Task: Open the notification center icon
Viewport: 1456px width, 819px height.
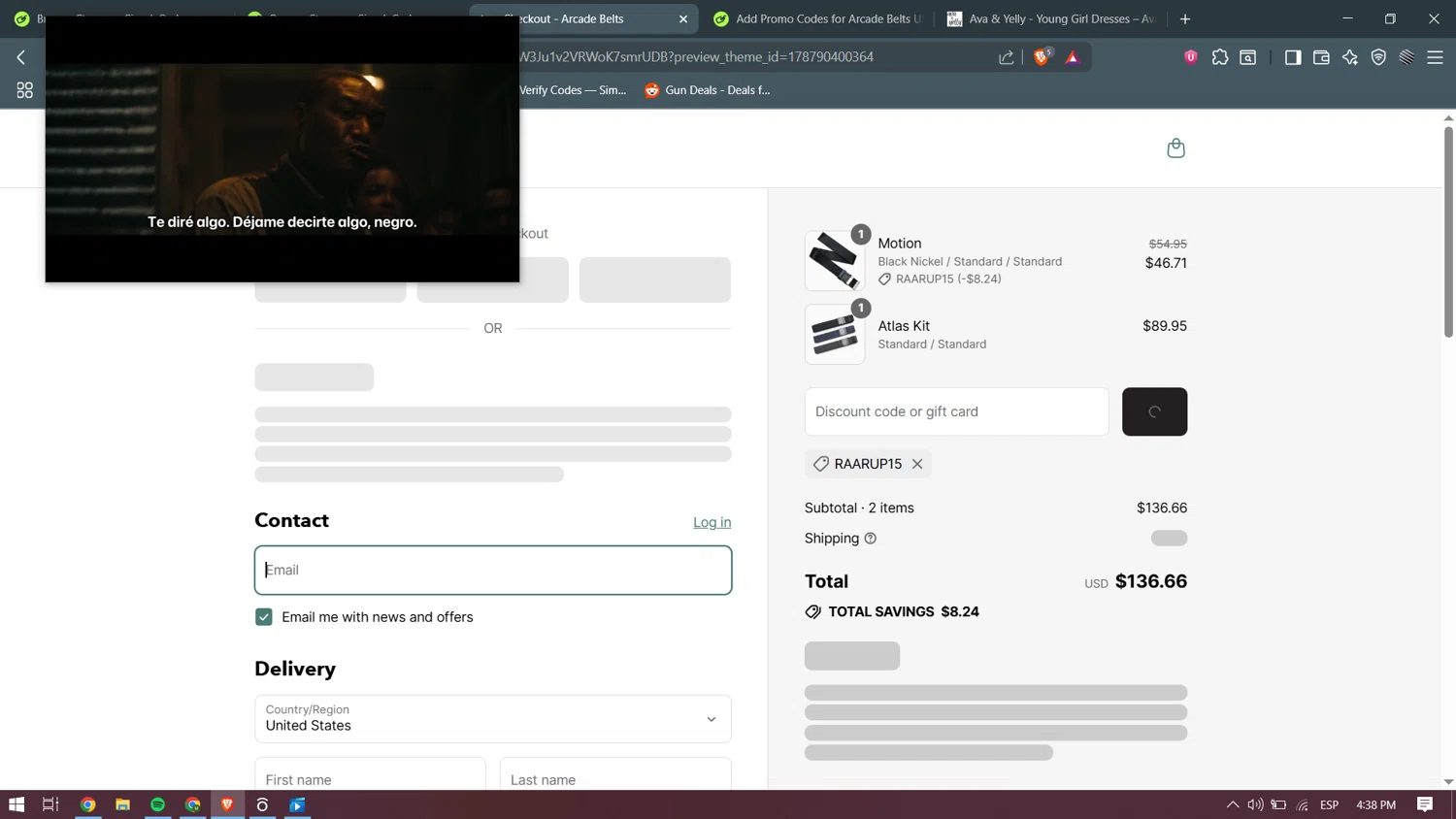Action: 1425,804
